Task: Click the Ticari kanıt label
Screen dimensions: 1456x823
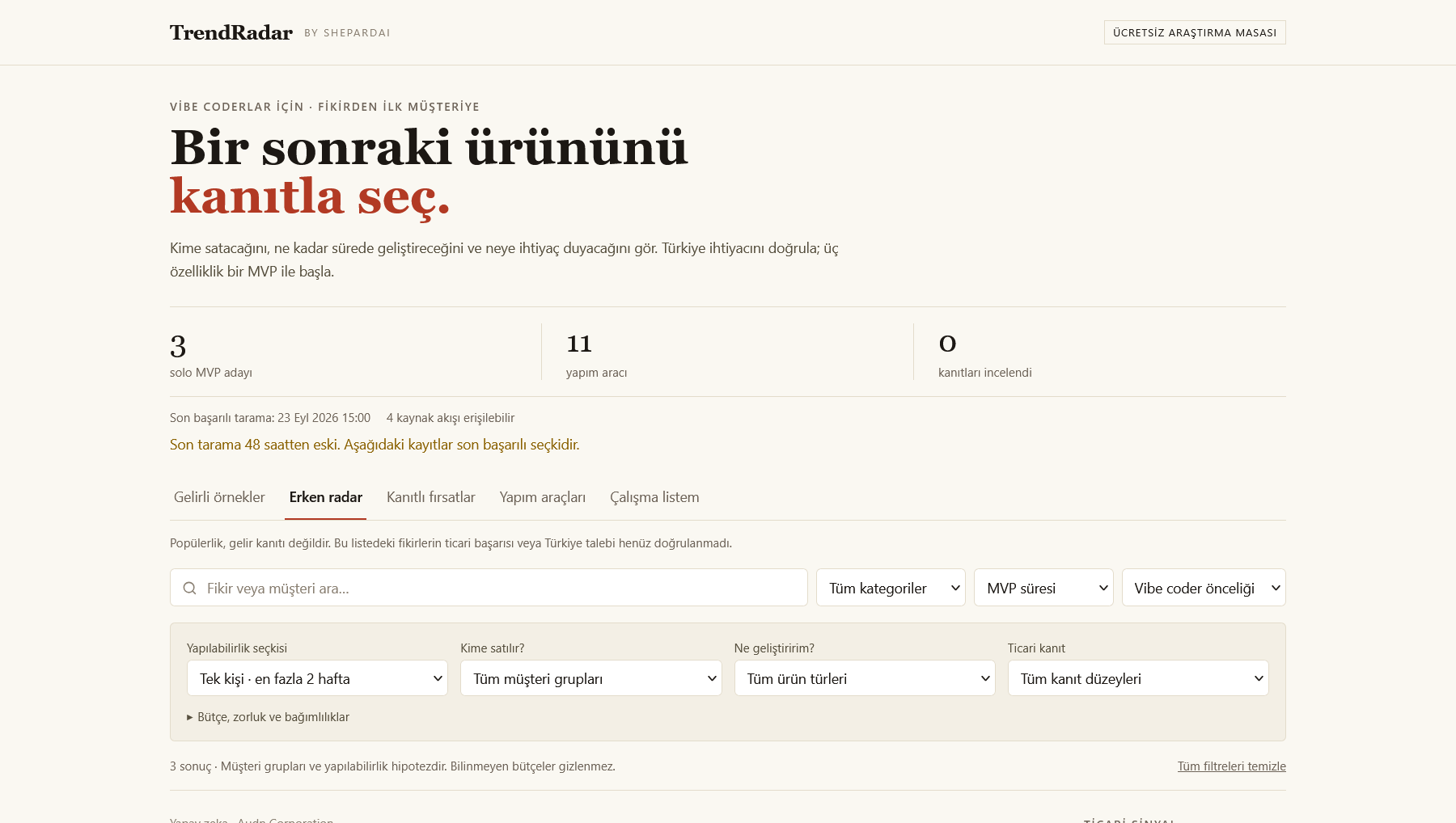Action: [x=1036, y=648]
